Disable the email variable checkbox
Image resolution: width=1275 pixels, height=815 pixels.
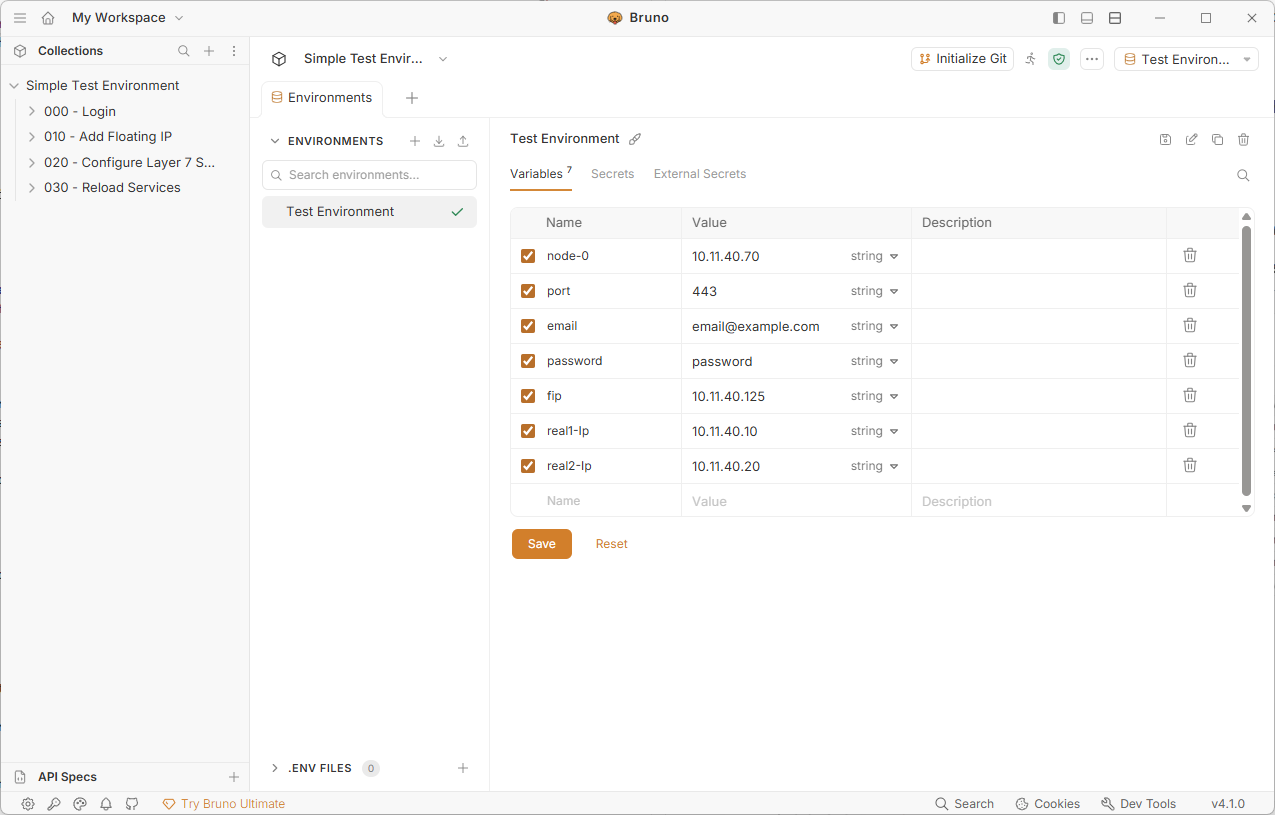(528, 326)
